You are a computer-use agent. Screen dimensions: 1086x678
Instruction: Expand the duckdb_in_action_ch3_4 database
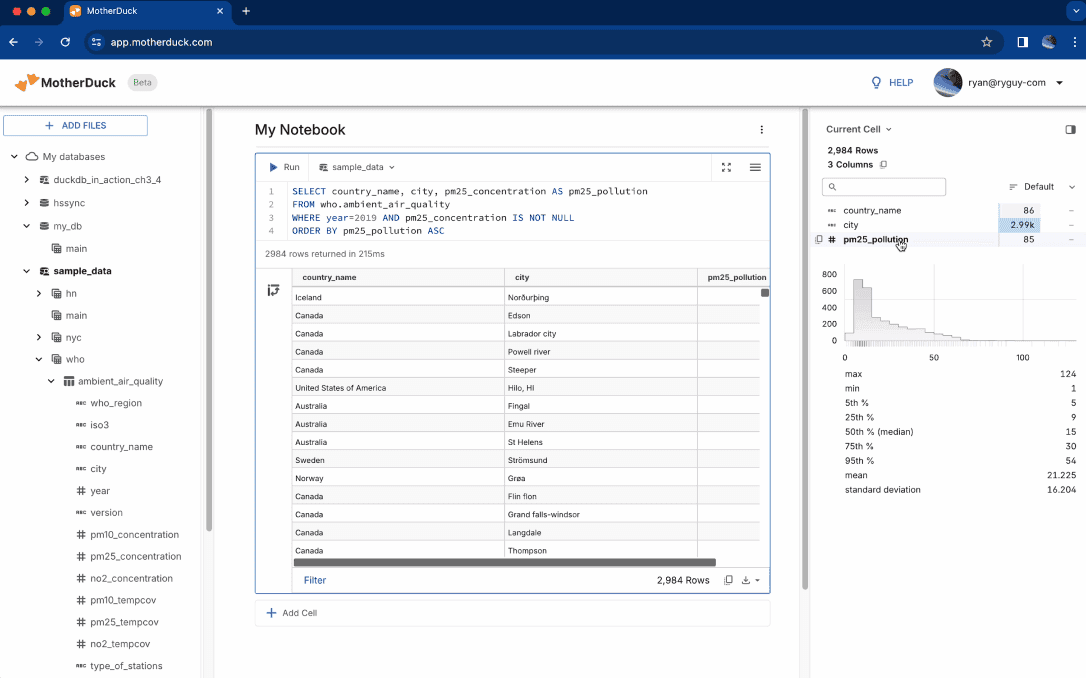point(27,180)
